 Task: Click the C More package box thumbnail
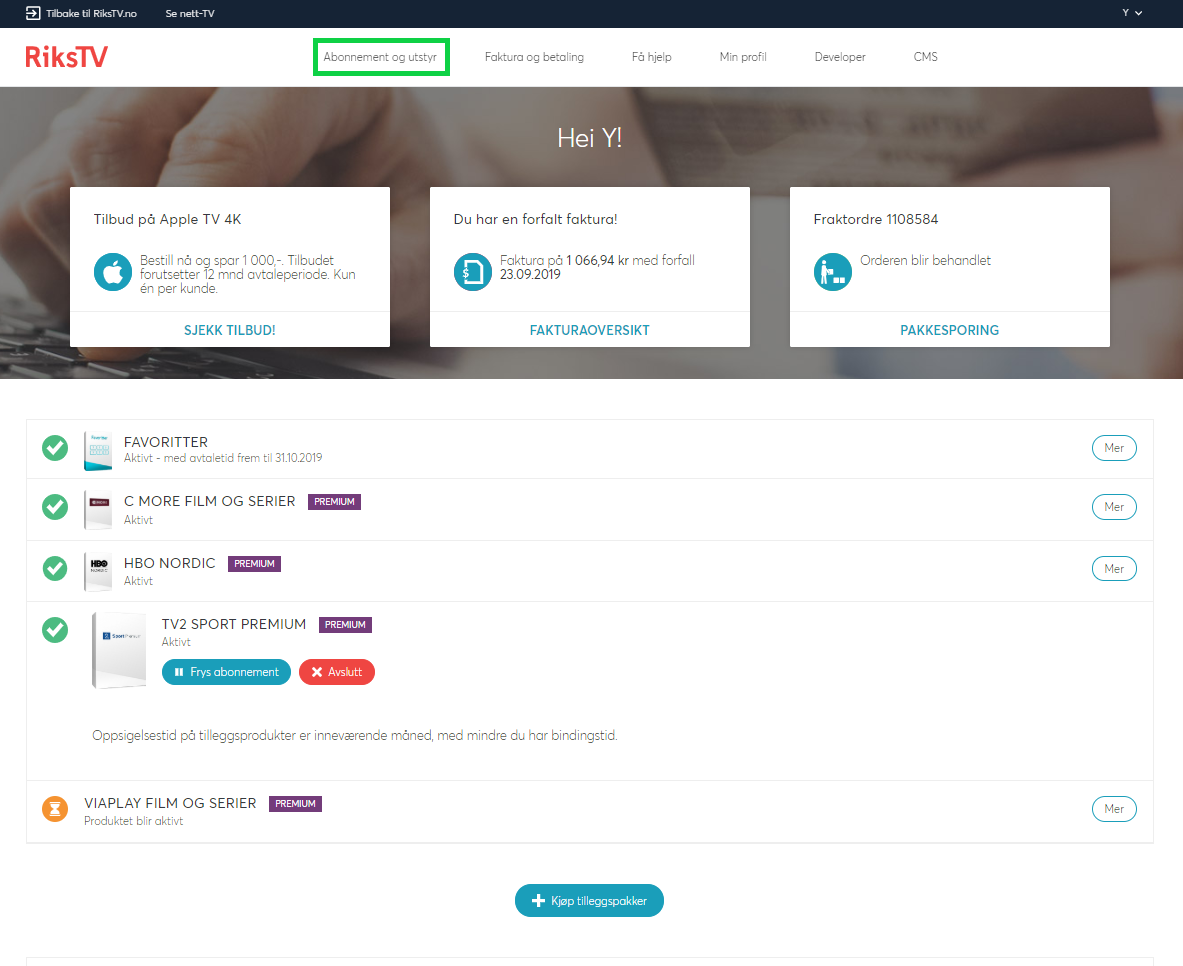(98, 510)
